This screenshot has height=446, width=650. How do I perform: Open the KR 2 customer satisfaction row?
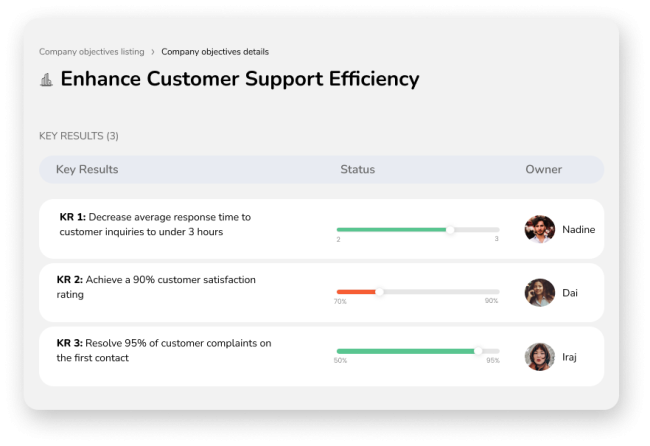(156, 287)
